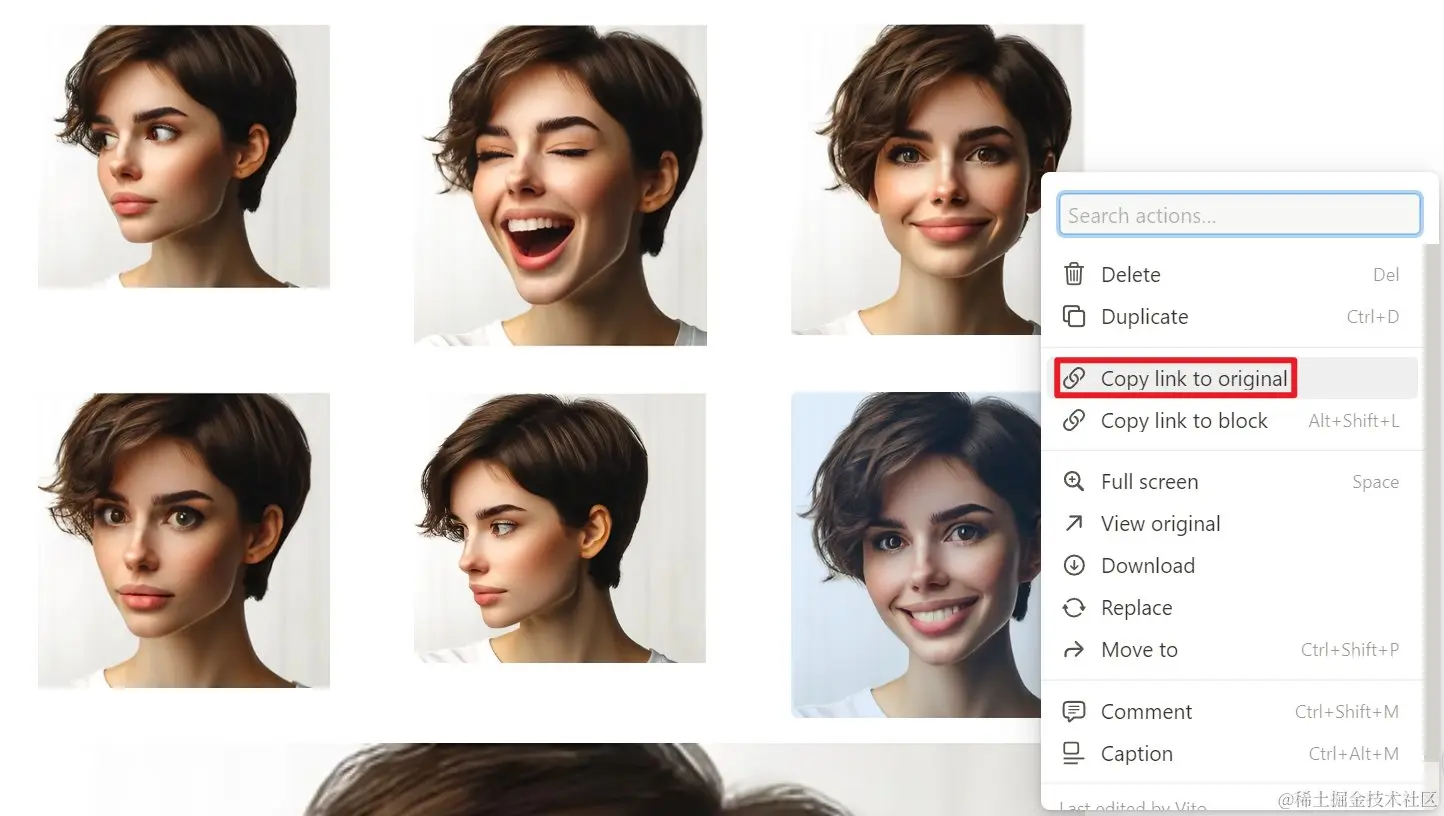Select the side-profile portrait in the bottom middle
1444x816 pixels.
click(x=560, y=527)
